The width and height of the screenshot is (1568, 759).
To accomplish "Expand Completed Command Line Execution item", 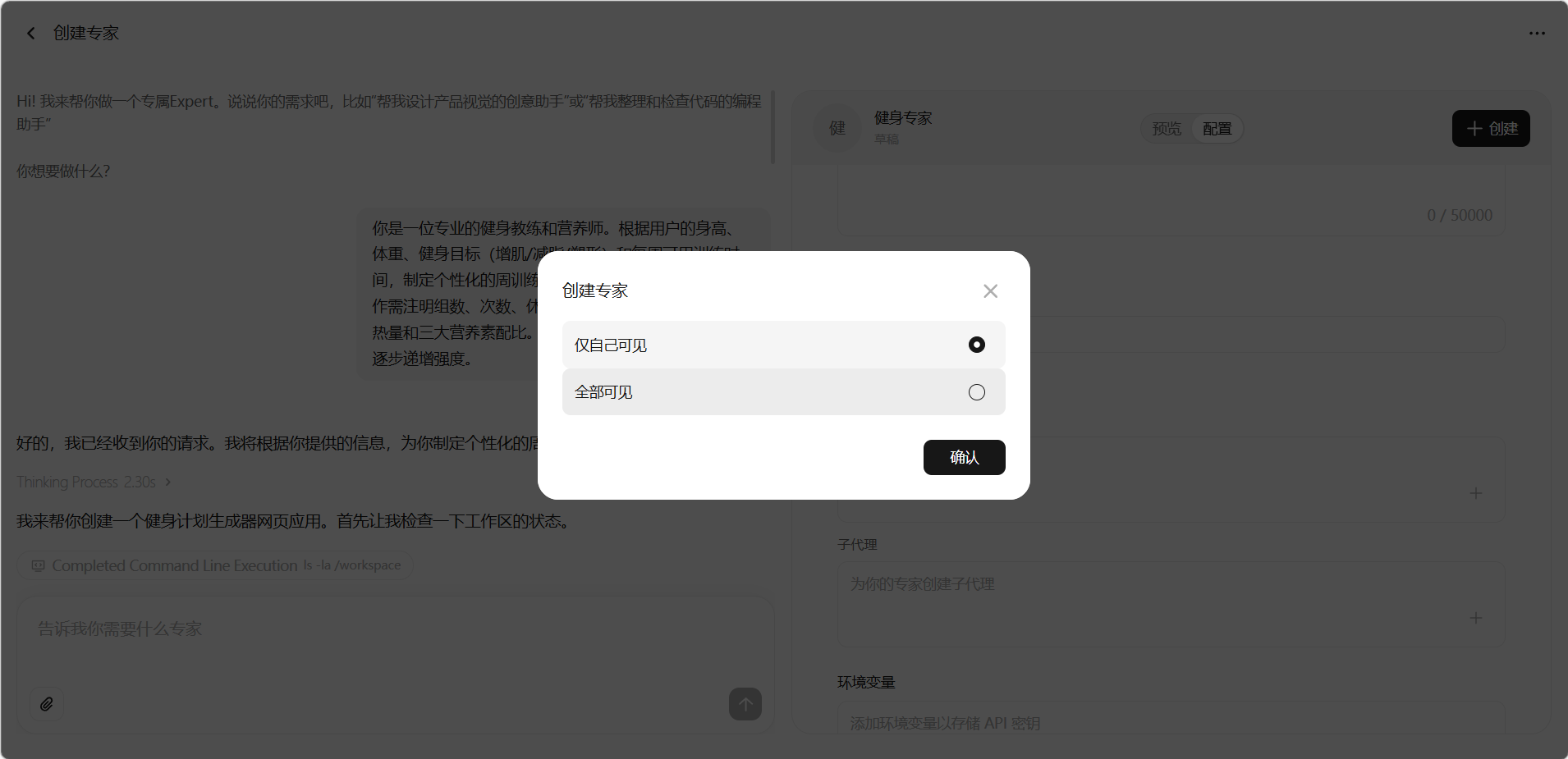I will [x=215, y=565].
